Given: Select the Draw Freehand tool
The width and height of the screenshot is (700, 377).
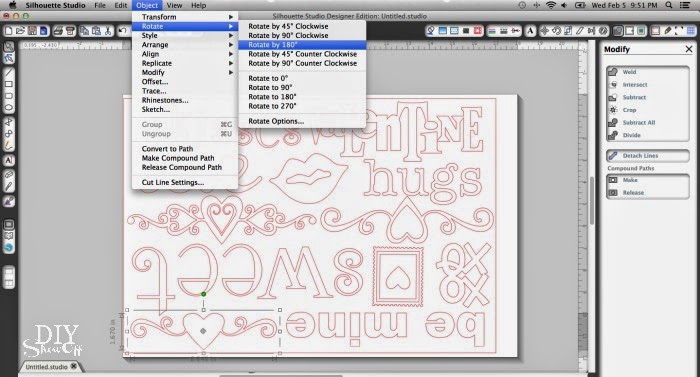Looking at the screenshot, I should 8,145.
